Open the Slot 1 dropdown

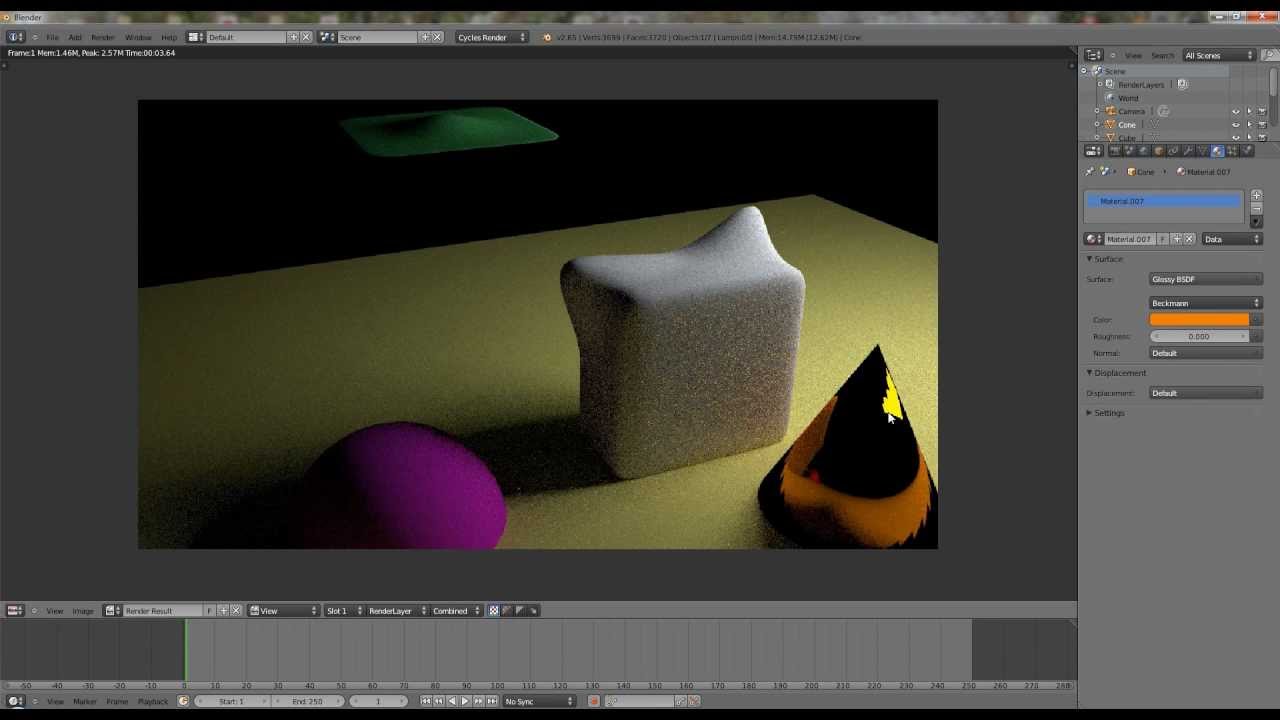(343, 611)
